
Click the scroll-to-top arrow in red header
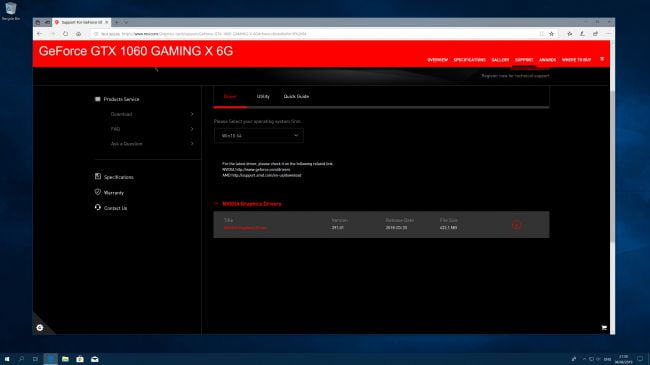point(602,59)
